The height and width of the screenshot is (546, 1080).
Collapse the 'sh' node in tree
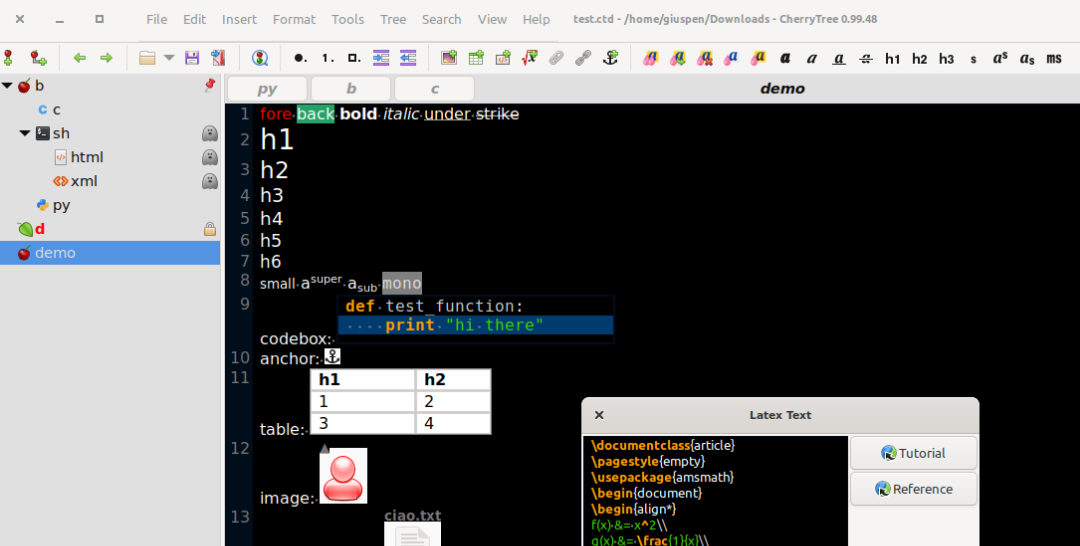tap(25, 133)
